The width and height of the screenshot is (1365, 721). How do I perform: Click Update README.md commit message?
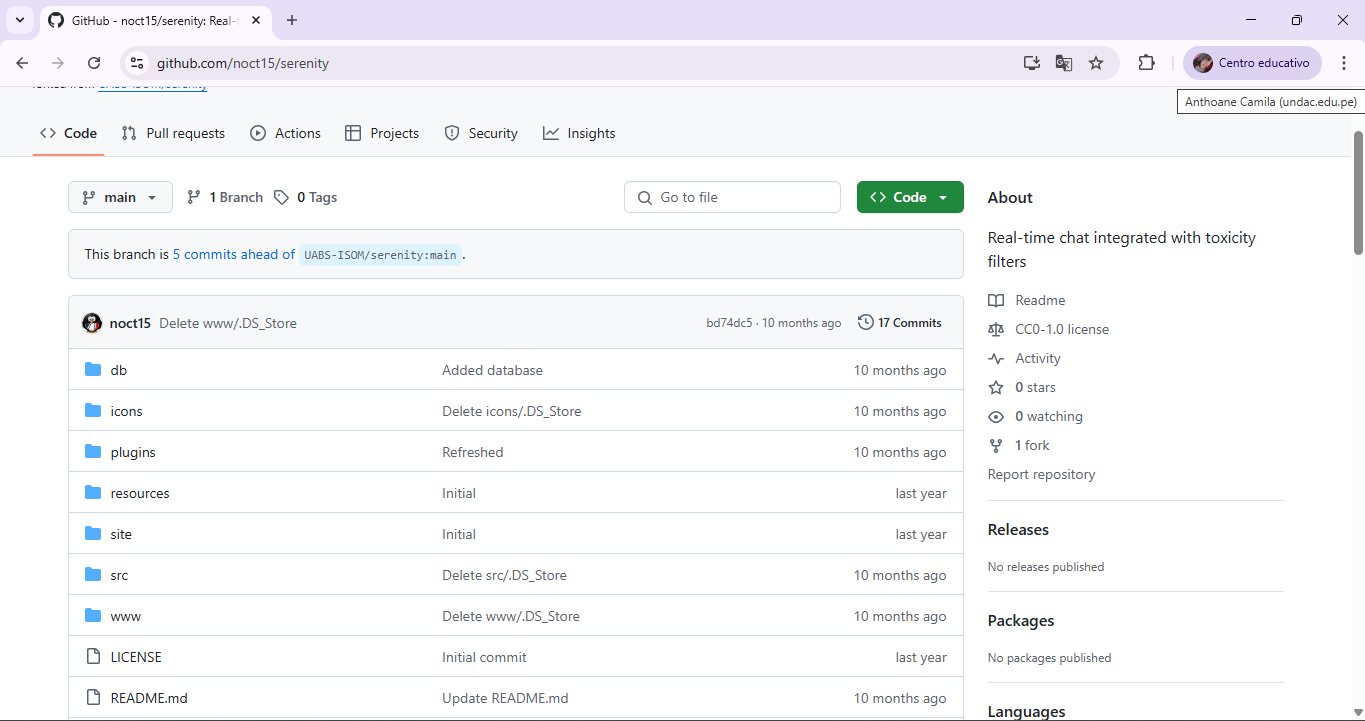pyautogui.click(x=505, y=698)
